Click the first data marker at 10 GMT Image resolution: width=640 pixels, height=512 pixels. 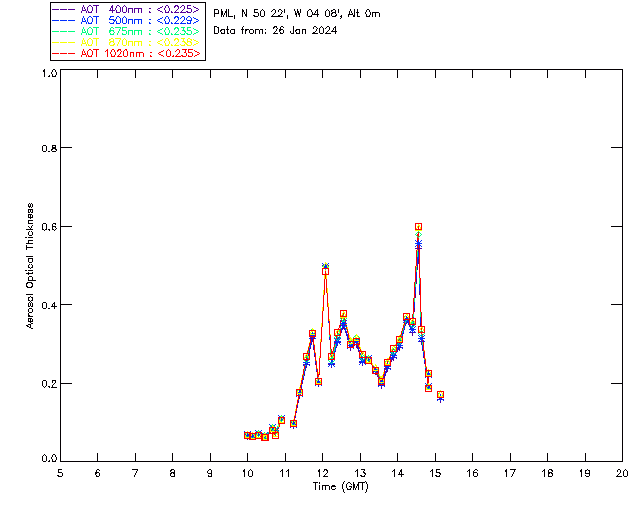click(x=247, y=435)
